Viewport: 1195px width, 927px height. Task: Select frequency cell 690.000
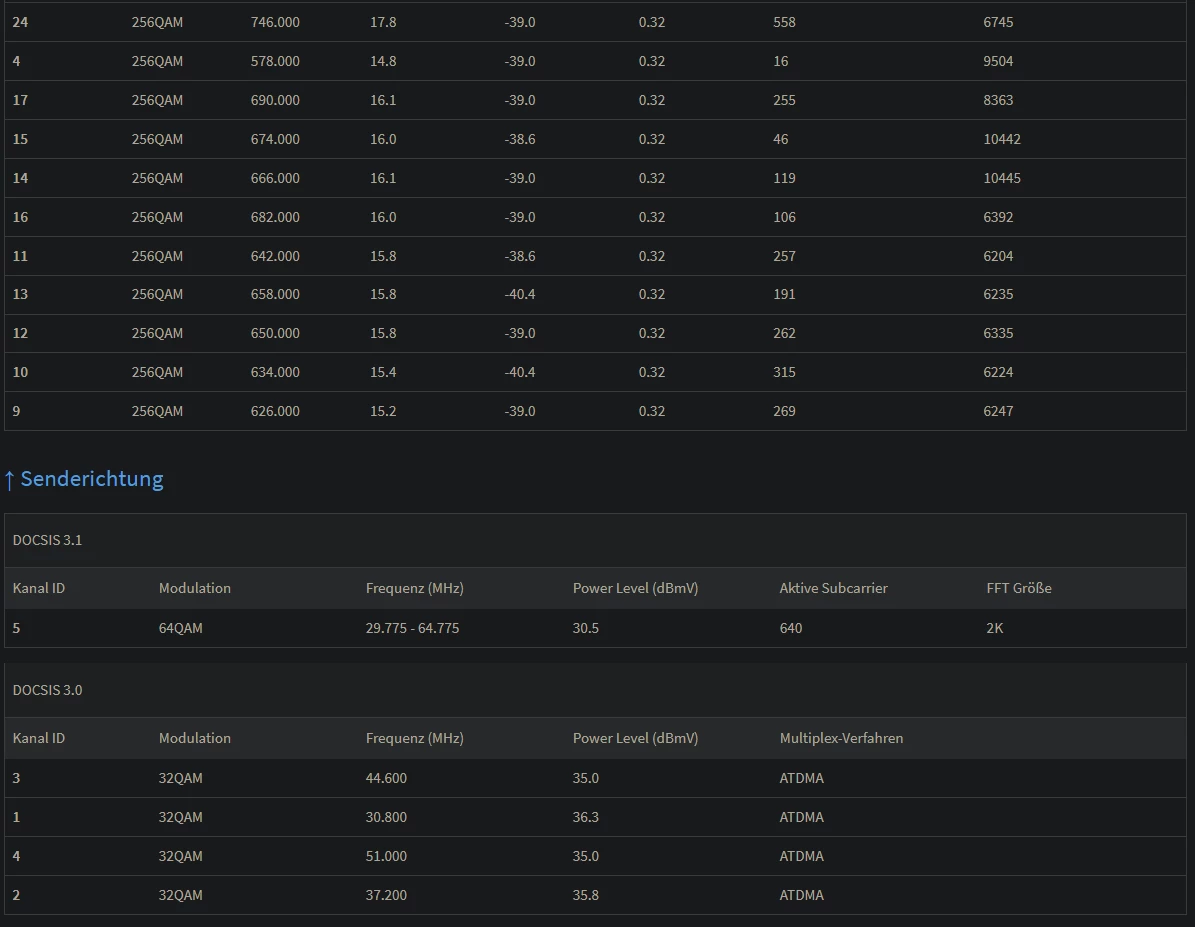pos(275,100)
